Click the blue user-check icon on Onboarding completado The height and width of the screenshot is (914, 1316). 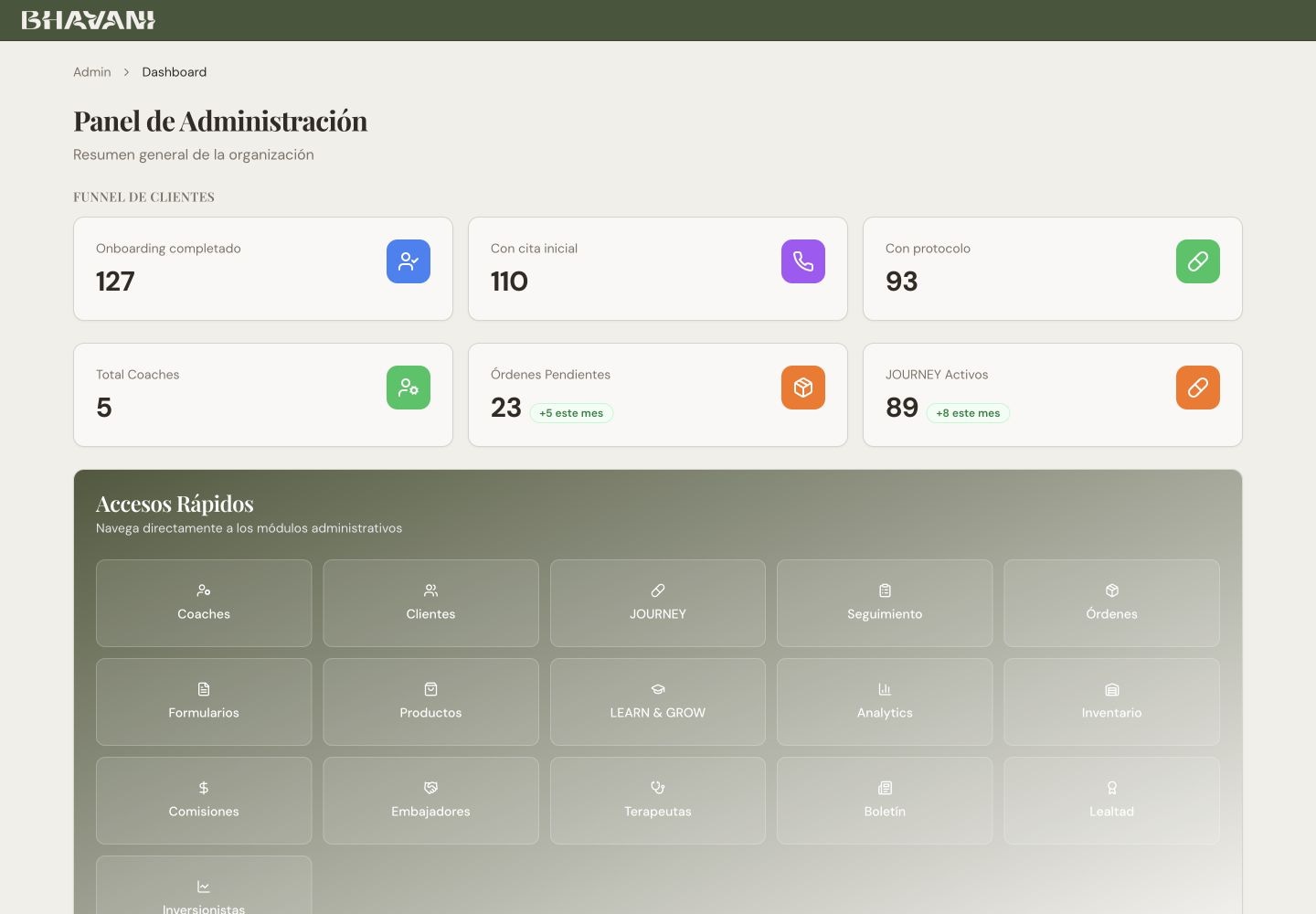(409, 261)
